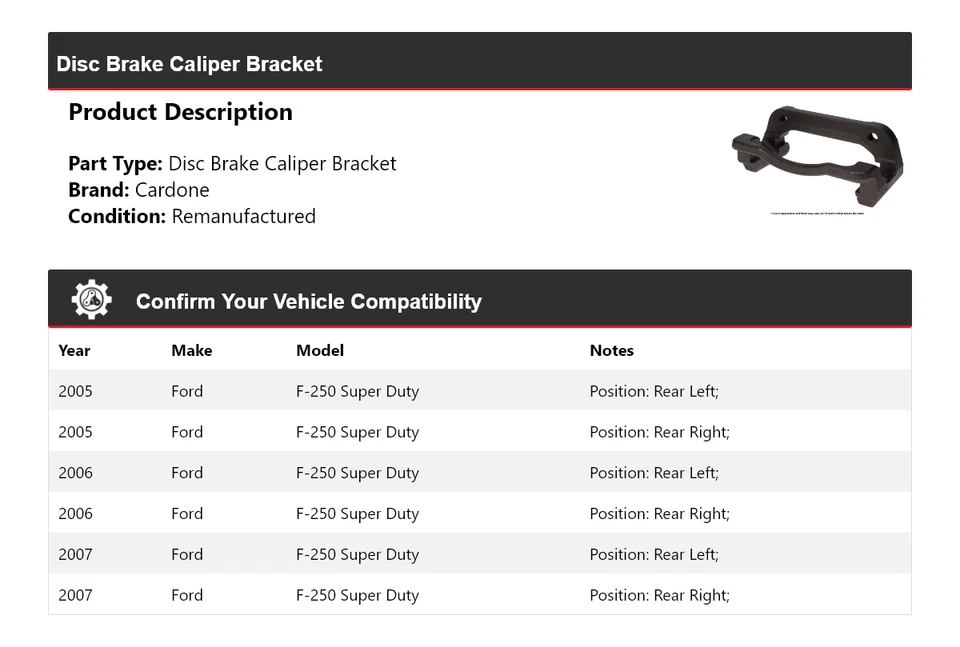Click Ford in the first table row

click(x=187, y=391)
